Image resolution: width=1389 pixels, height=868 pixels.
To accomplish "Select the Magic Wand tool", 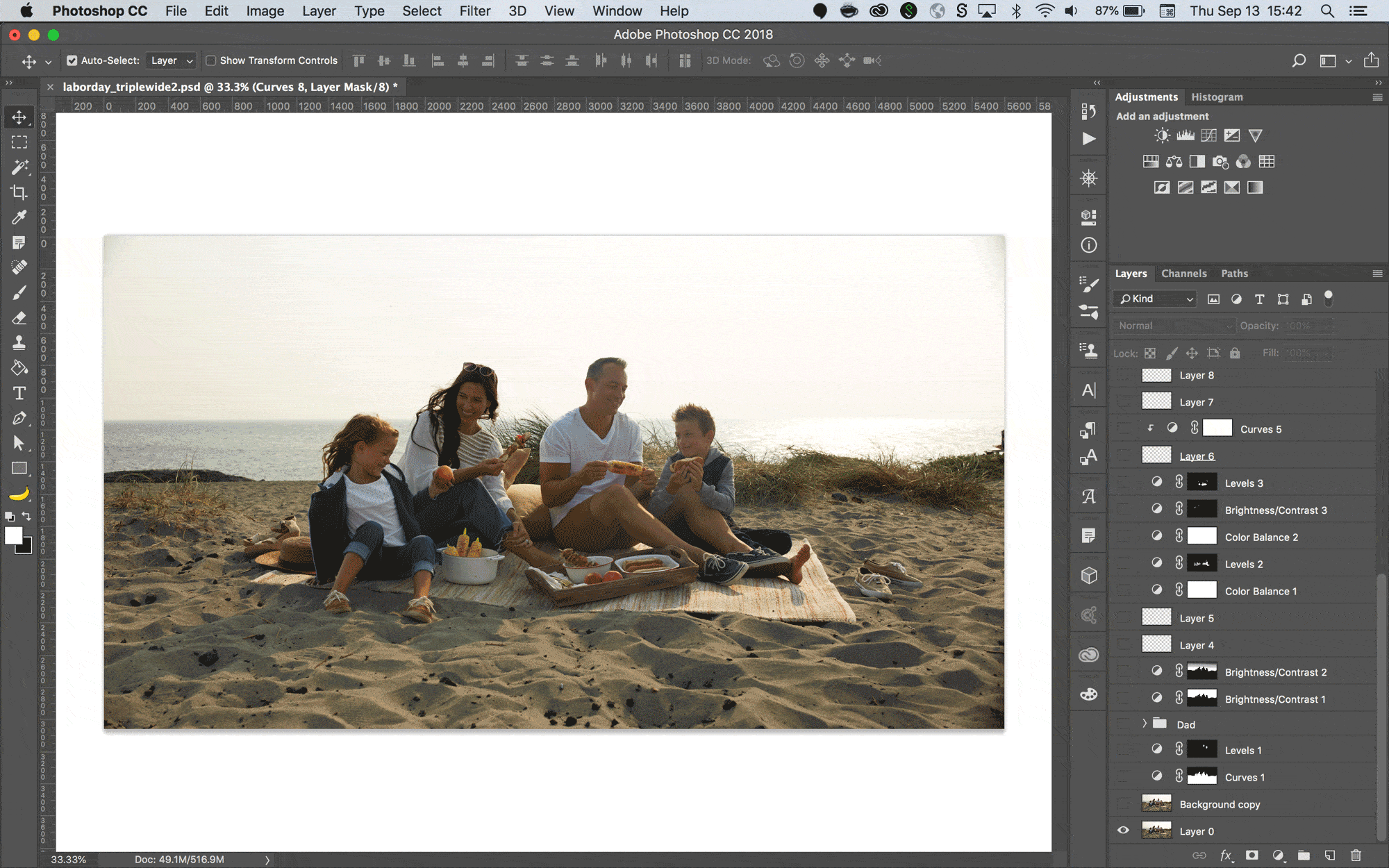I will click(19, 167).
